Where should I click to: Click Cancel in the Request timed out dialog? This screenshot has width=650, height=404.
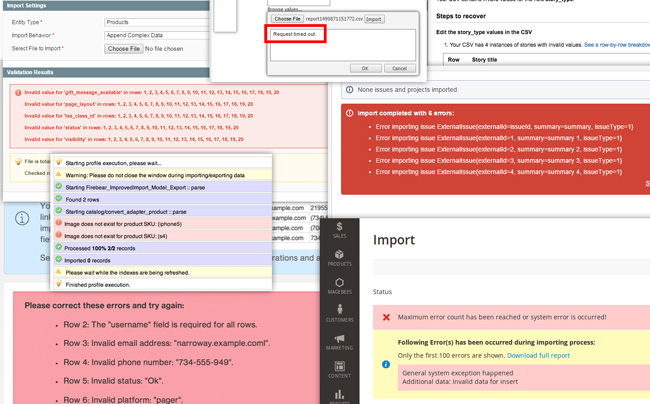(x=400, y=68)
